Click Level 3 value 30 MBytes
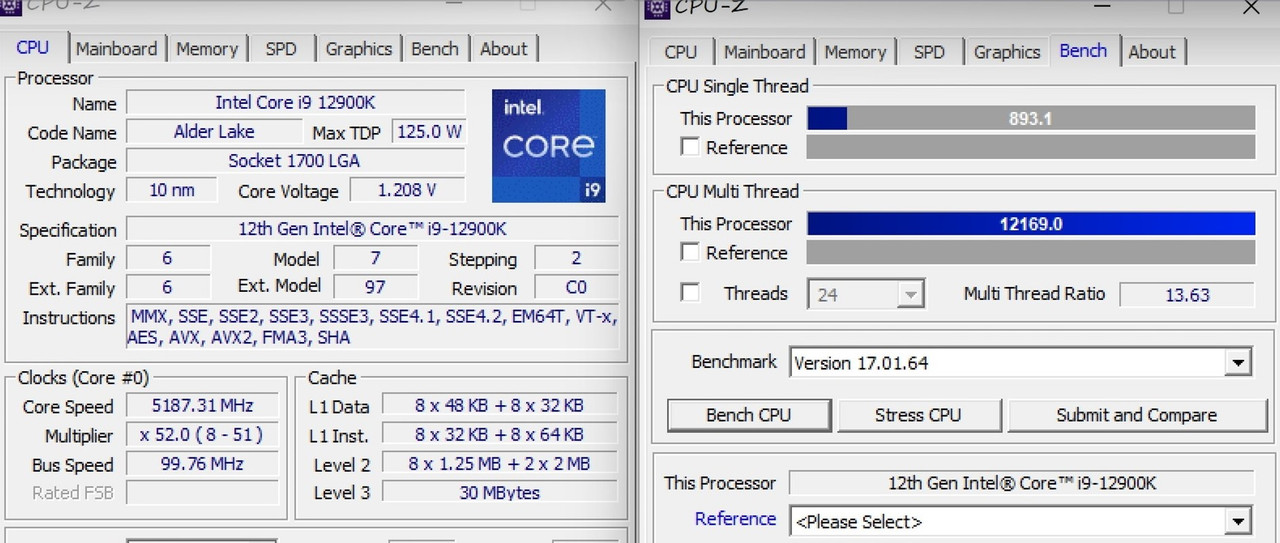 499,492
